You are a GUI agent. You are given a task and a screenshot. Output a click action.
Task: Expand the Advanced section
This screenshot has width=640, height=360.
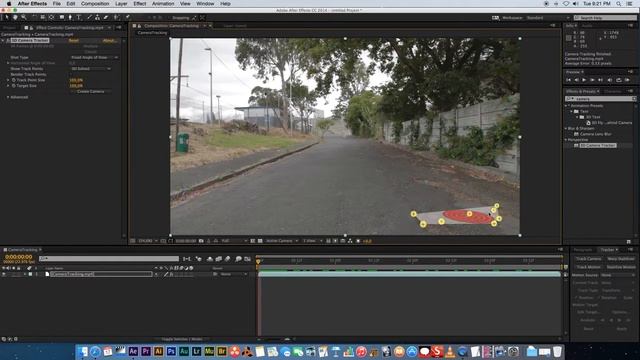(x=8, y=97)
